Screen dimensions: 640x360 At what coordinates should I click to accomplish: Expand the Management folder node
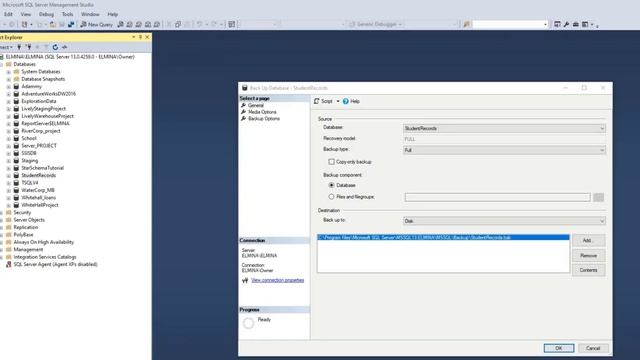click(1, 250)
